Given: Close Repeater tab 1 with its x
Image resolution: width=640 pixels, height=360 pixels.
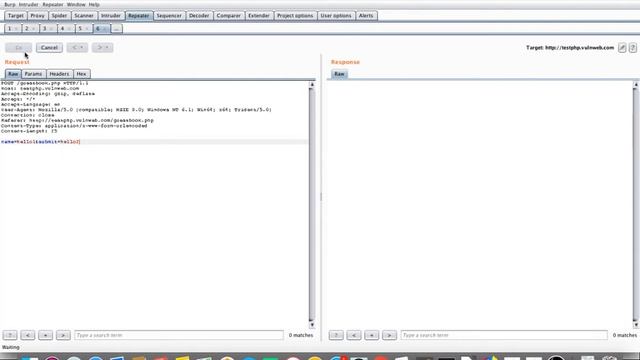Looking at the screenshot, I should coord(16,29).
